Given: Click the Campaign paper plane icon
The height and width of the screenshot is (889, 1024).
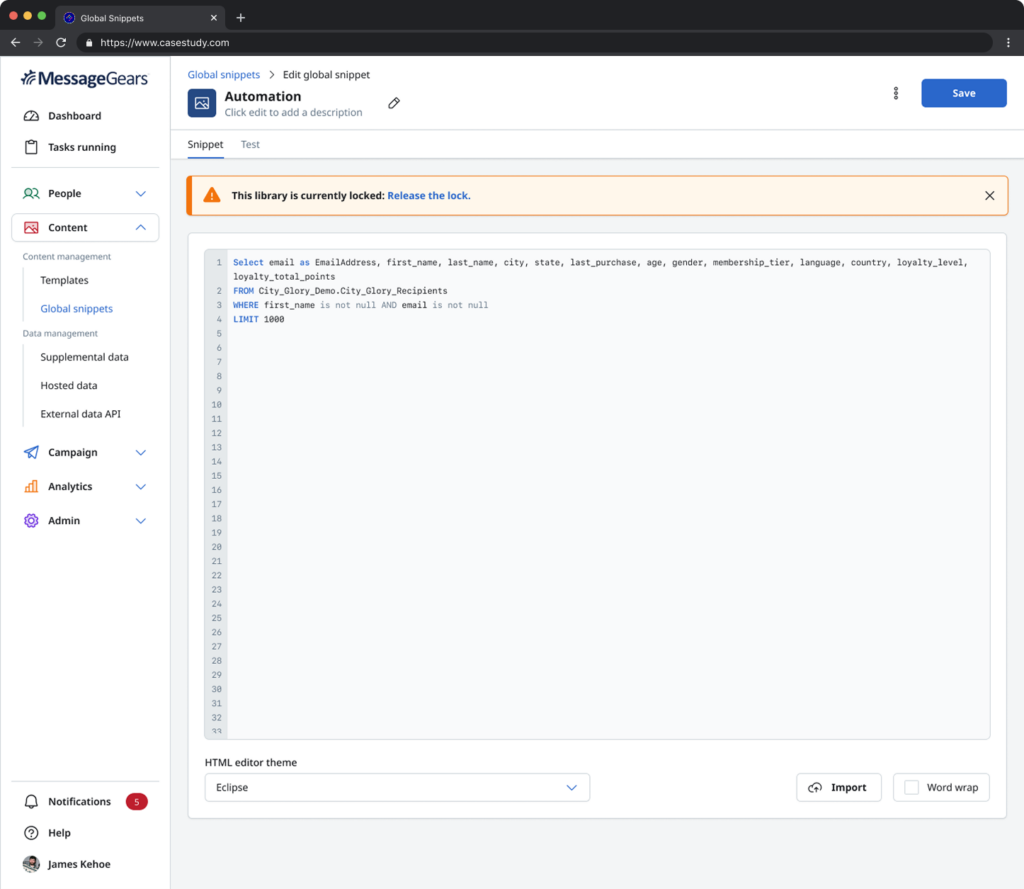Looking at the screenshot, I should coord(31,452).
